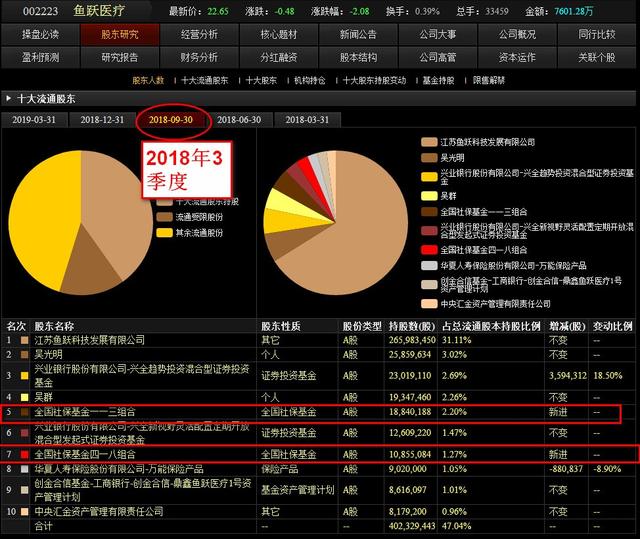Click stock code 002223

coord(40,11)
